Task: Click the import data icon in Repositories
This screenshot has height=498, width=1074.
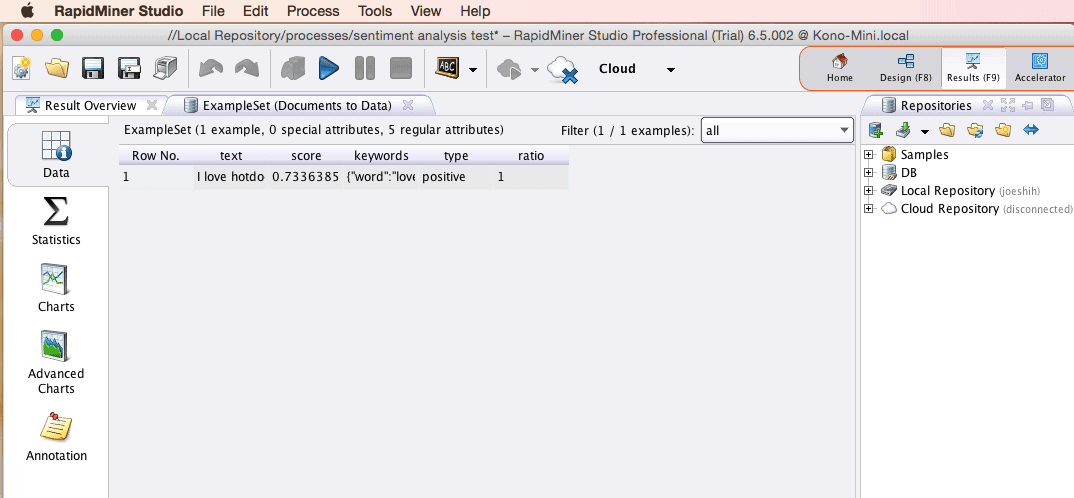Action: click(x=903, y=130)
